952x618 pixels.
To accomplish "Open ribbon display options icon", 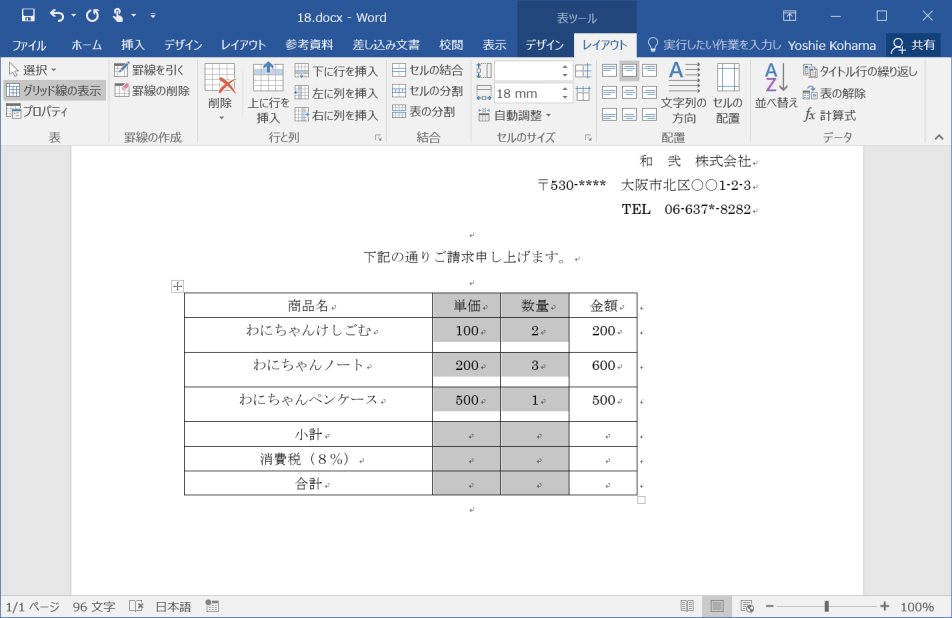I will (789, 16).
